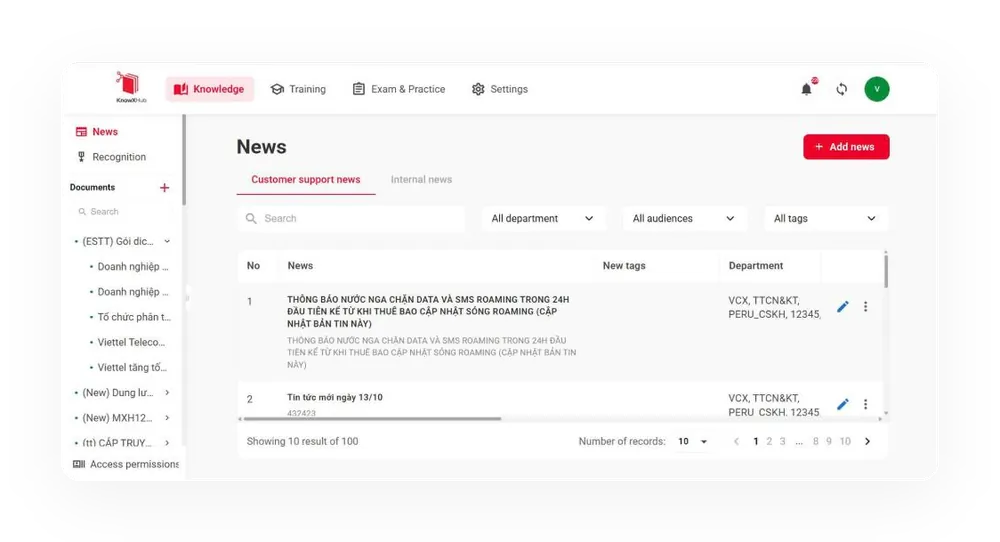Screen dimensions: 1000x542
Task: Go to previous page arrow
Action: (x=737, y=441)
